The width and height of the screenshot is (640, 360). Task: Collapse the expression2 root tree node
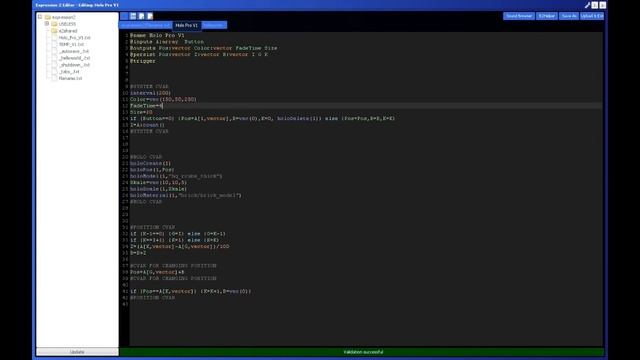coord(40,17)
